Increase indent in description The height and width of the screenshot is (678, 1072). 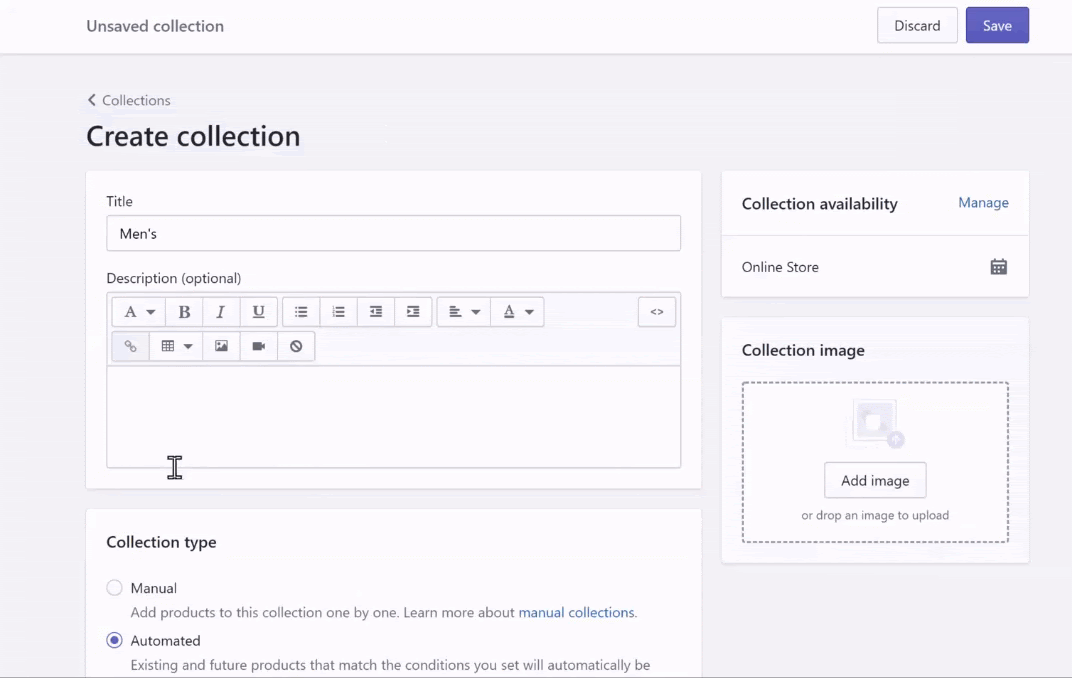coord(413,312)
